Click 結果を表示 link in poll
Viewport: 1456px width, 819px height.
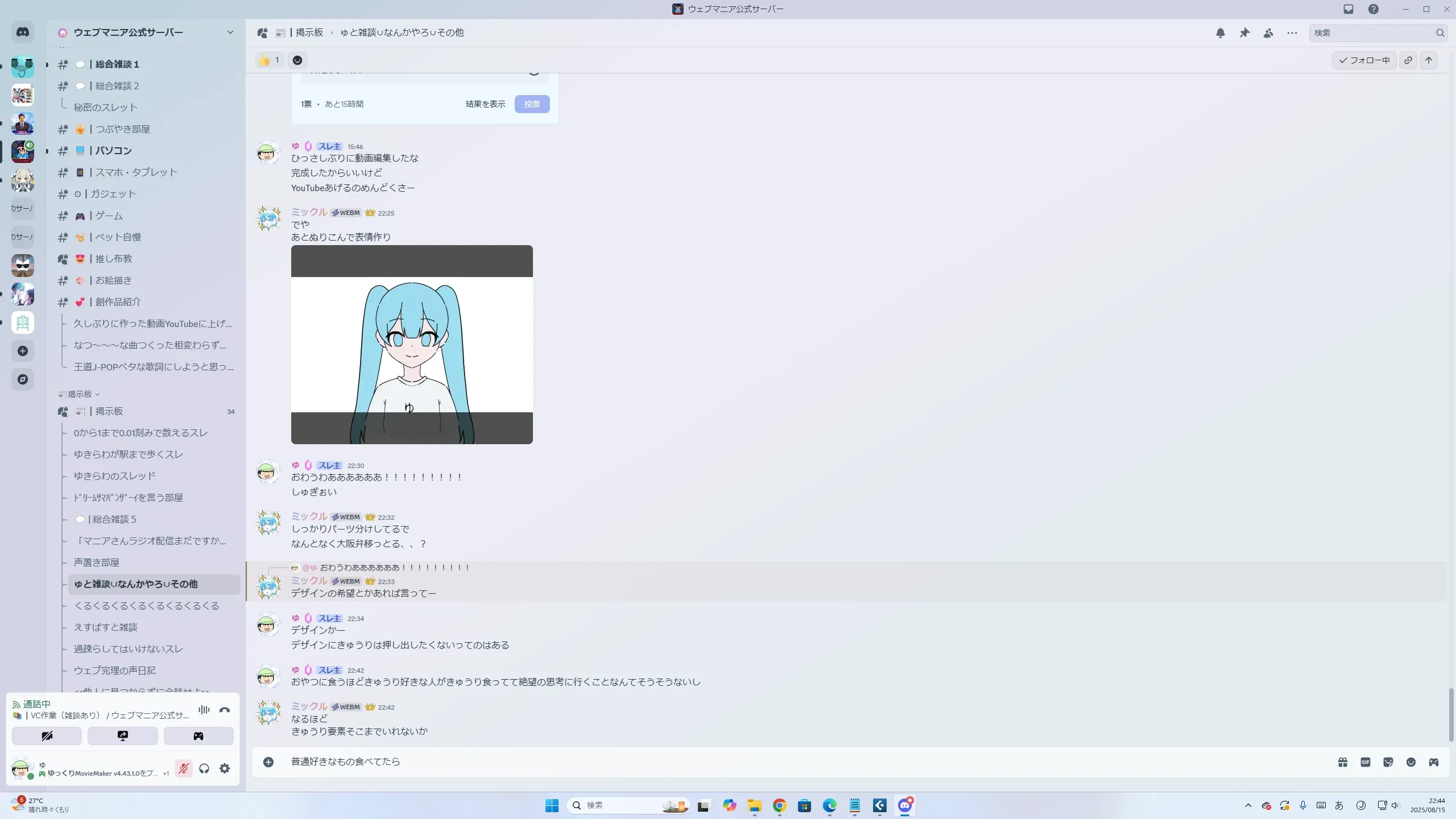pyautogui.click(x=485, y=104)
